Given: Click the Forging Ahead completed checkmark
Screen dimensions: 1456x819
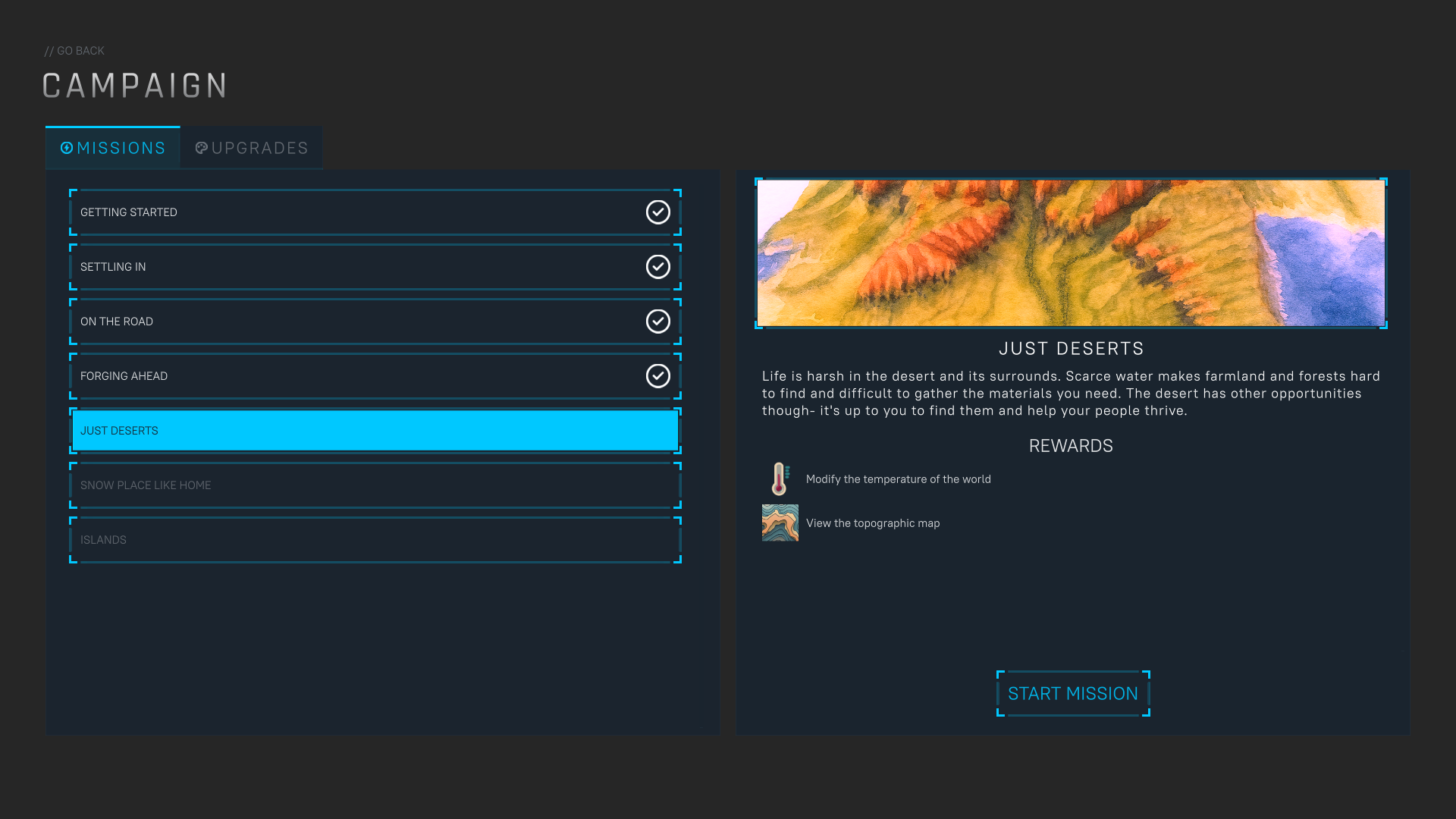Looking at the screenshot, I should pyautogui.click(x=658, y=376).
